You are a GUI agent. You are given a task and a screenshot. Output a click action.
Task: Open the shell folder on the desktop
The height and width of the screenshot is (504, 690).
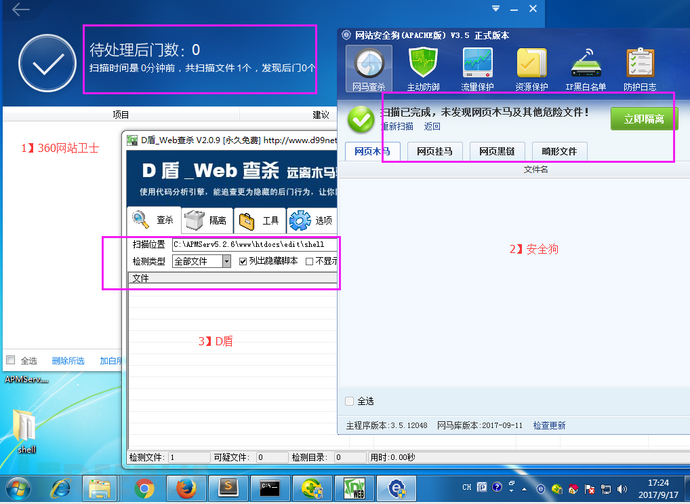click(26, 431)
